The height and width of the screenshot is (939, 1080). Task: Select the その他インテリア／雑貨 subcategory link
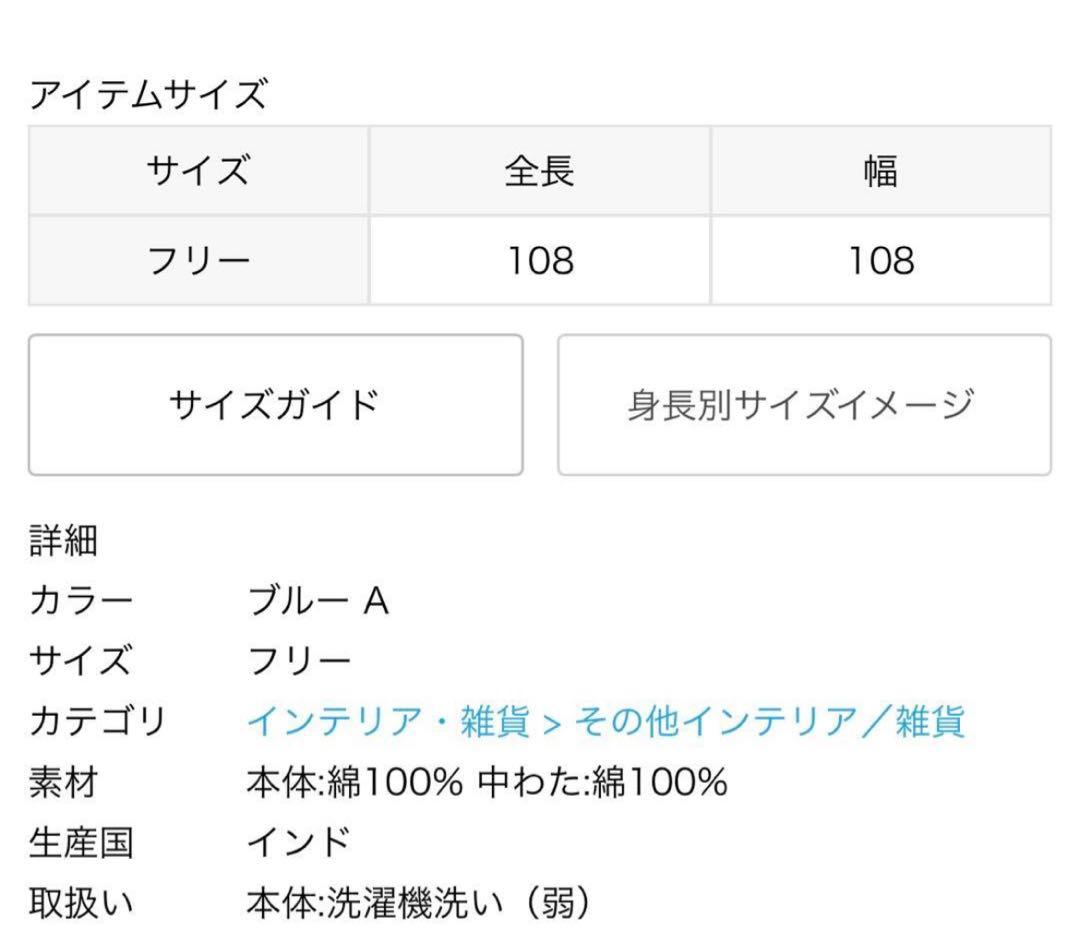click(766, 724)
